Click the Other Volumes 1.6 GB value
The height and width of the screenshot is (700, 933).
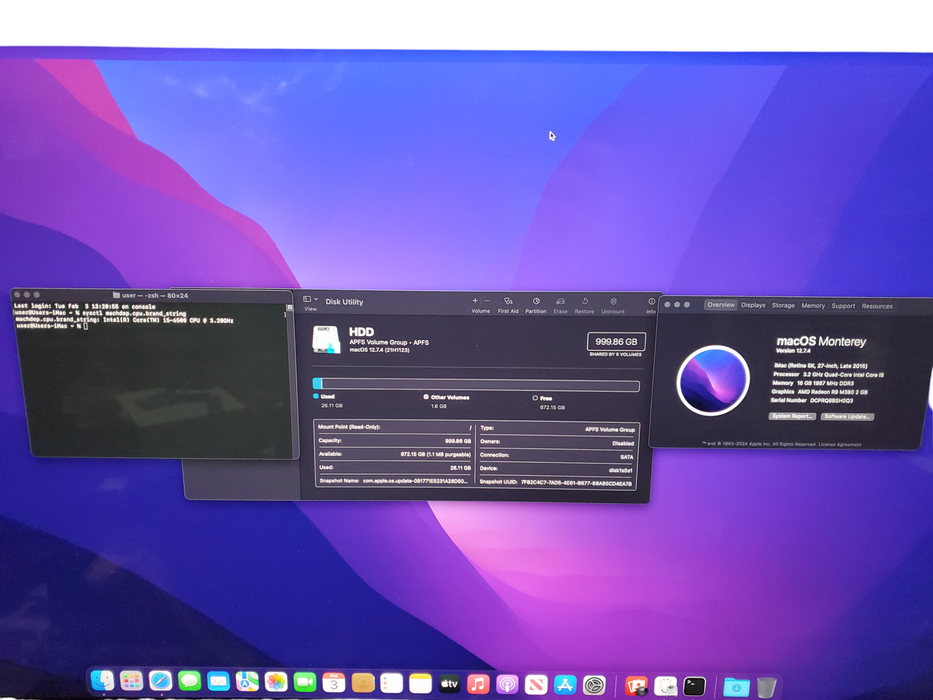click(x=439, y=406)
